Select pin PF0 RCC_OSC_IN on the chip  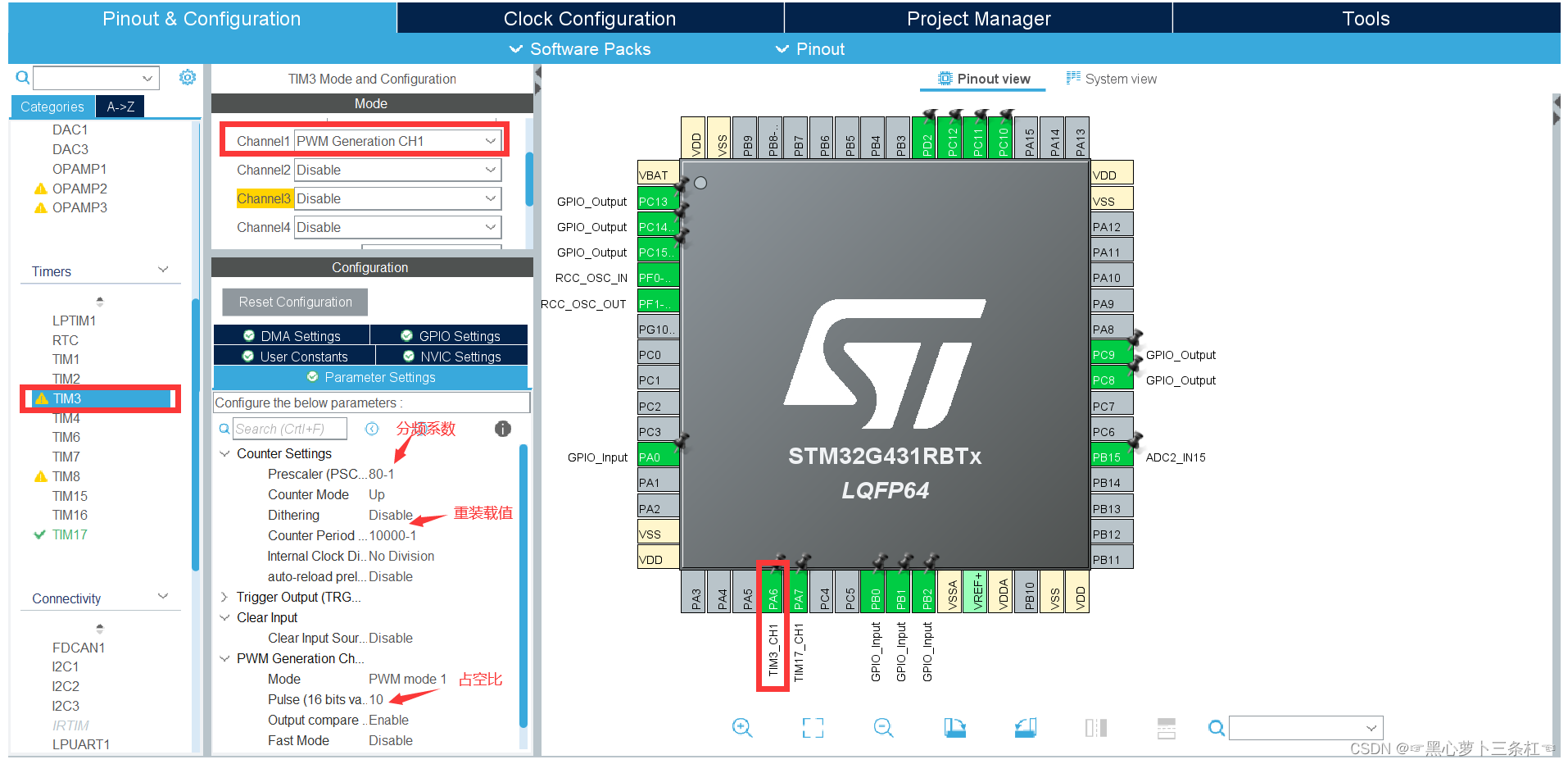click(659, 277)
